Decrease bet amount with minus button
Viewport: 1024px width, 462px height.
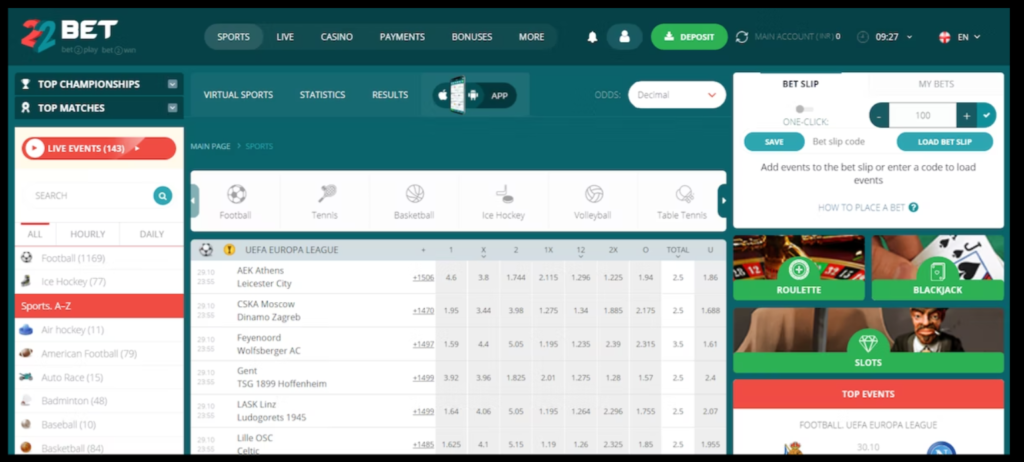coord(879,116)
